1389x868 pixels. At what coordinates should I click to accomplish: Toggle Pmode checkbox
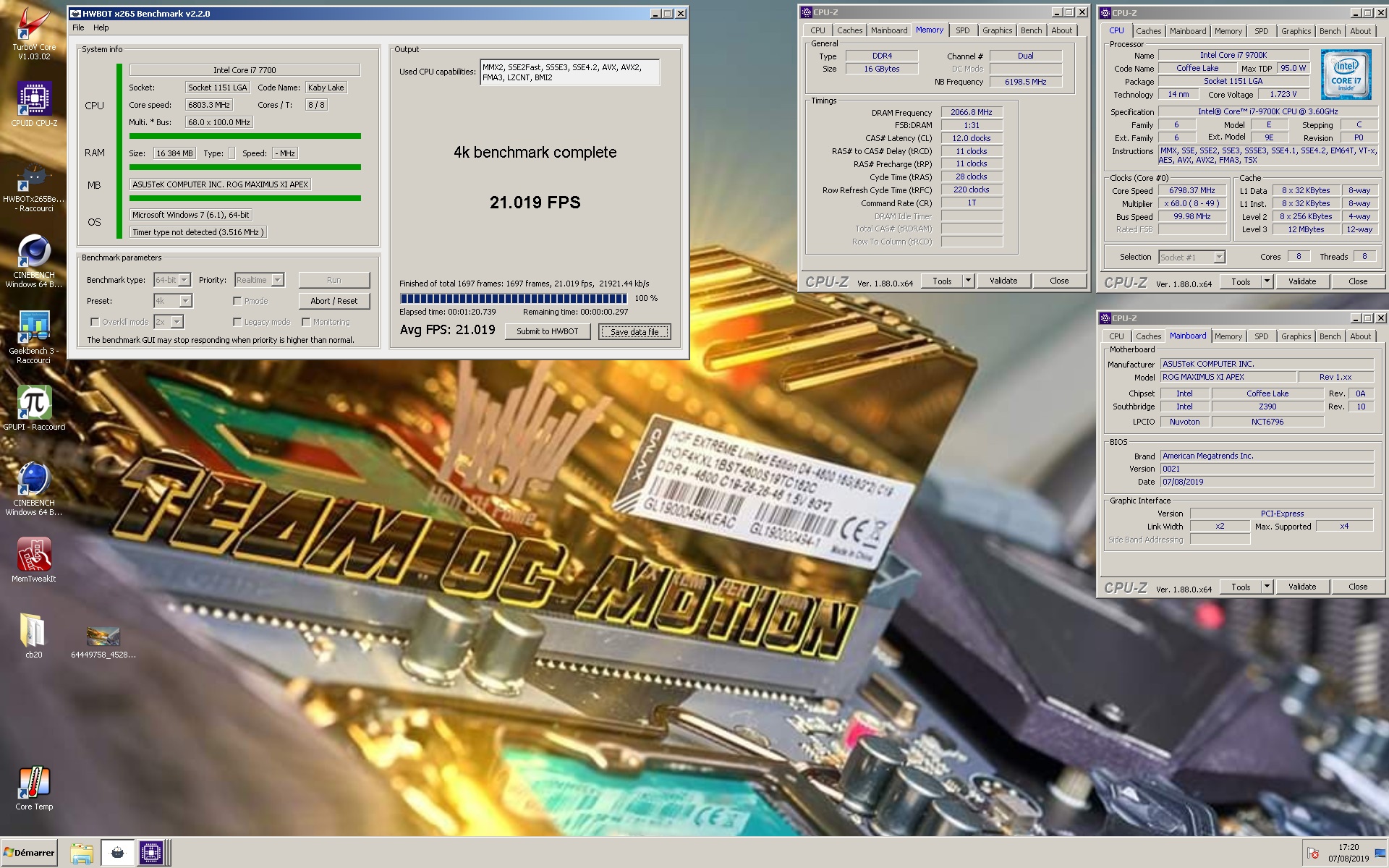[237, 301]
